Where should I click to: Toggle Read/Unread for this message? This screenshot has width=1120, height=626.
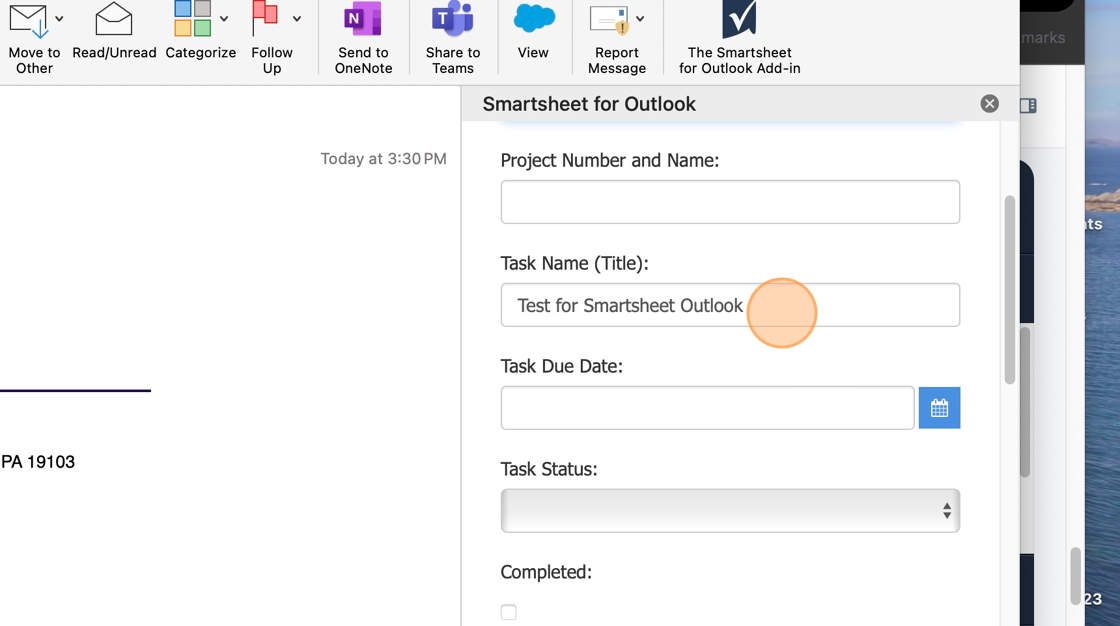(x=114, y=31)
